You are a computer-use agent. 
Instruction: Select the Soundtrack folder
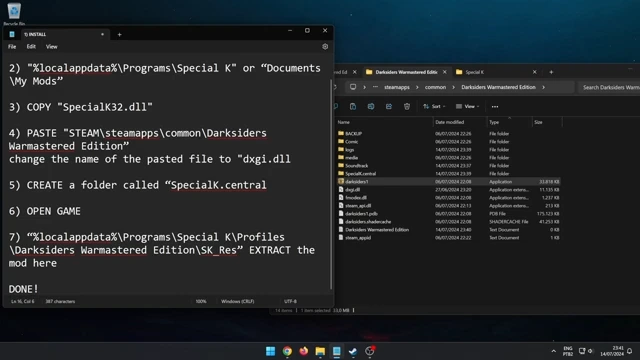click(356, 166)
